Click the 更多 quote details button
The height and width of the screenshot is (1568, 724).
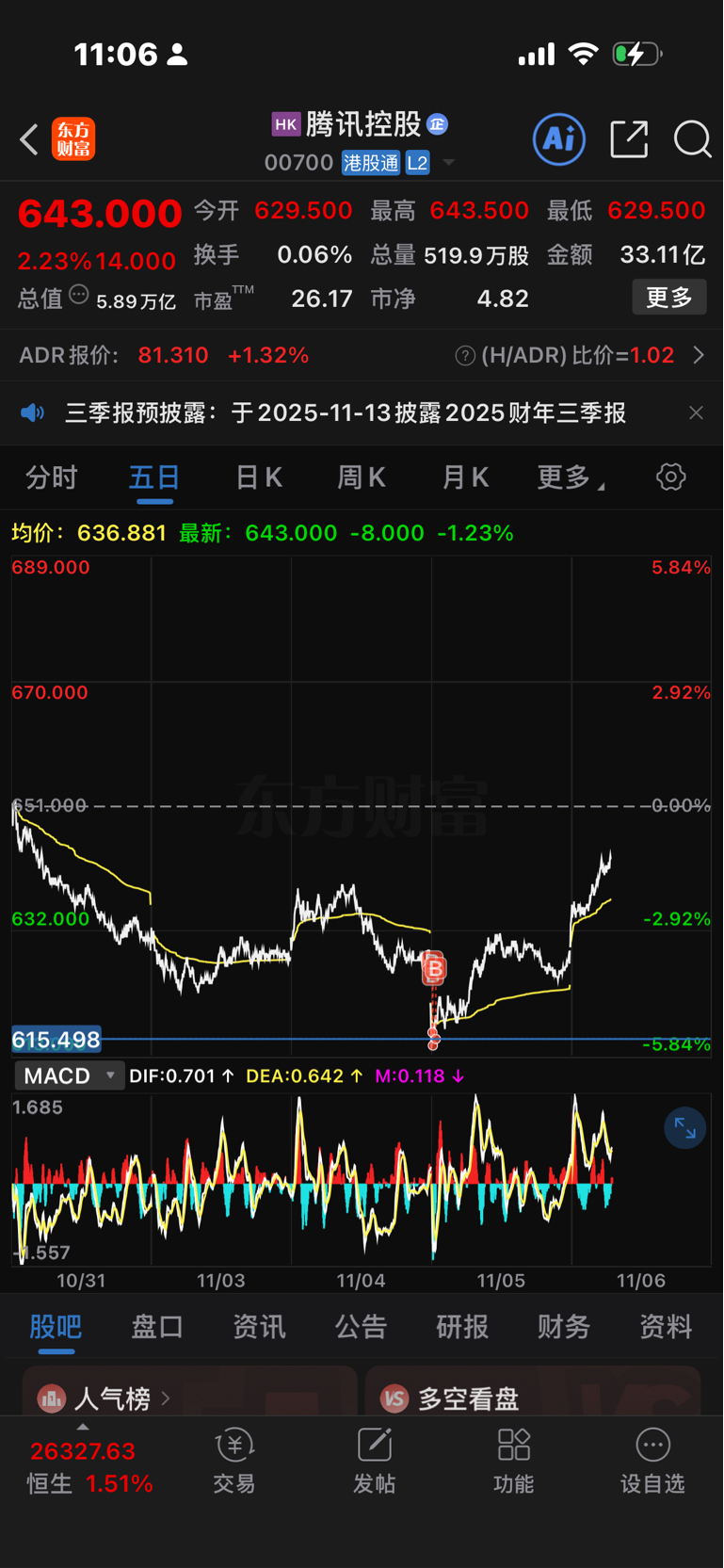(668, 298)
